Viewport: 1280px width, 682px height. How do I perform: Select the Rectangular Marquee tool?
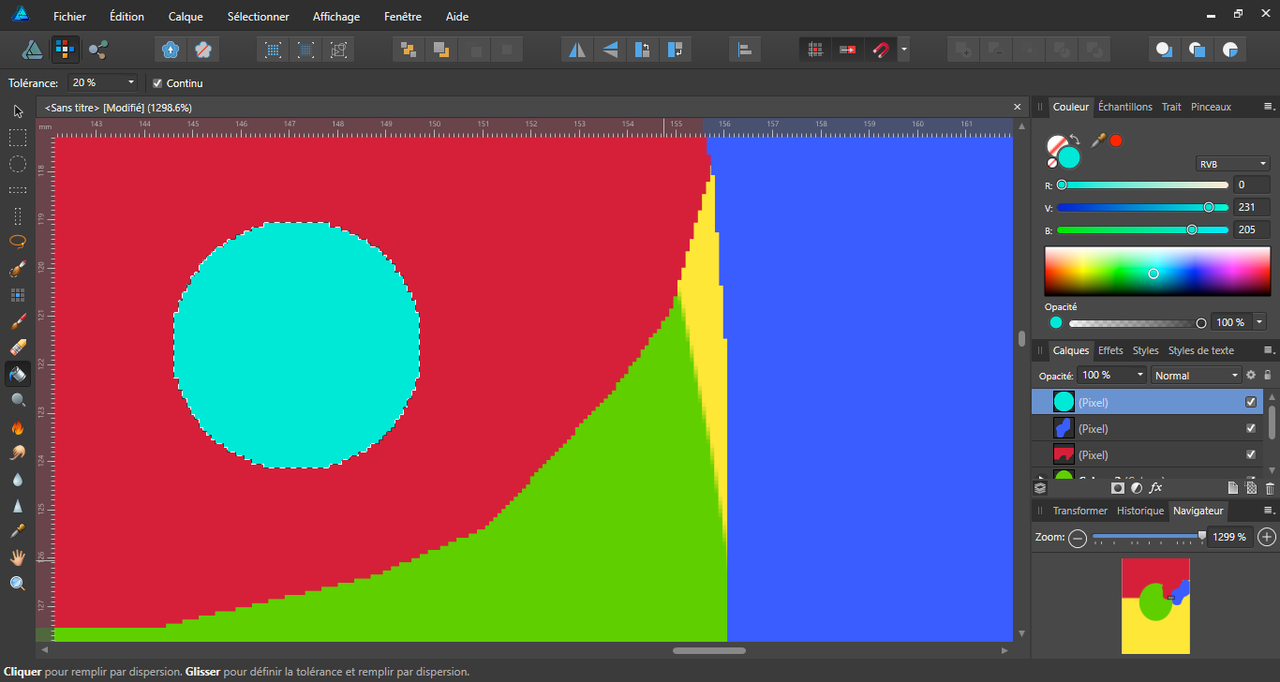click(x=17, y=137)
